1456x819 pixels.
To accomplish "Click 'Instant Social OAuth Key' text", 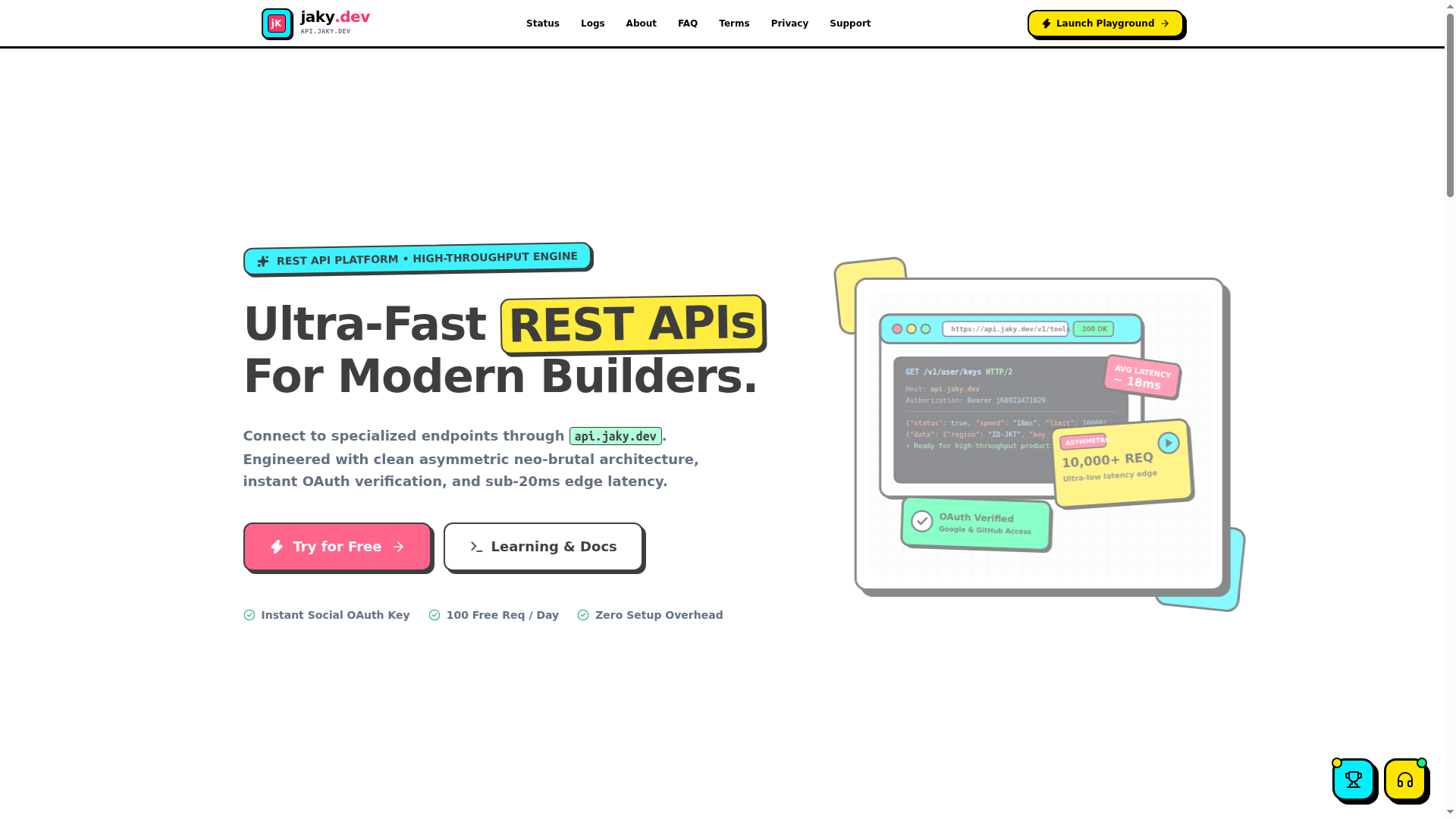I will (335, 615).
